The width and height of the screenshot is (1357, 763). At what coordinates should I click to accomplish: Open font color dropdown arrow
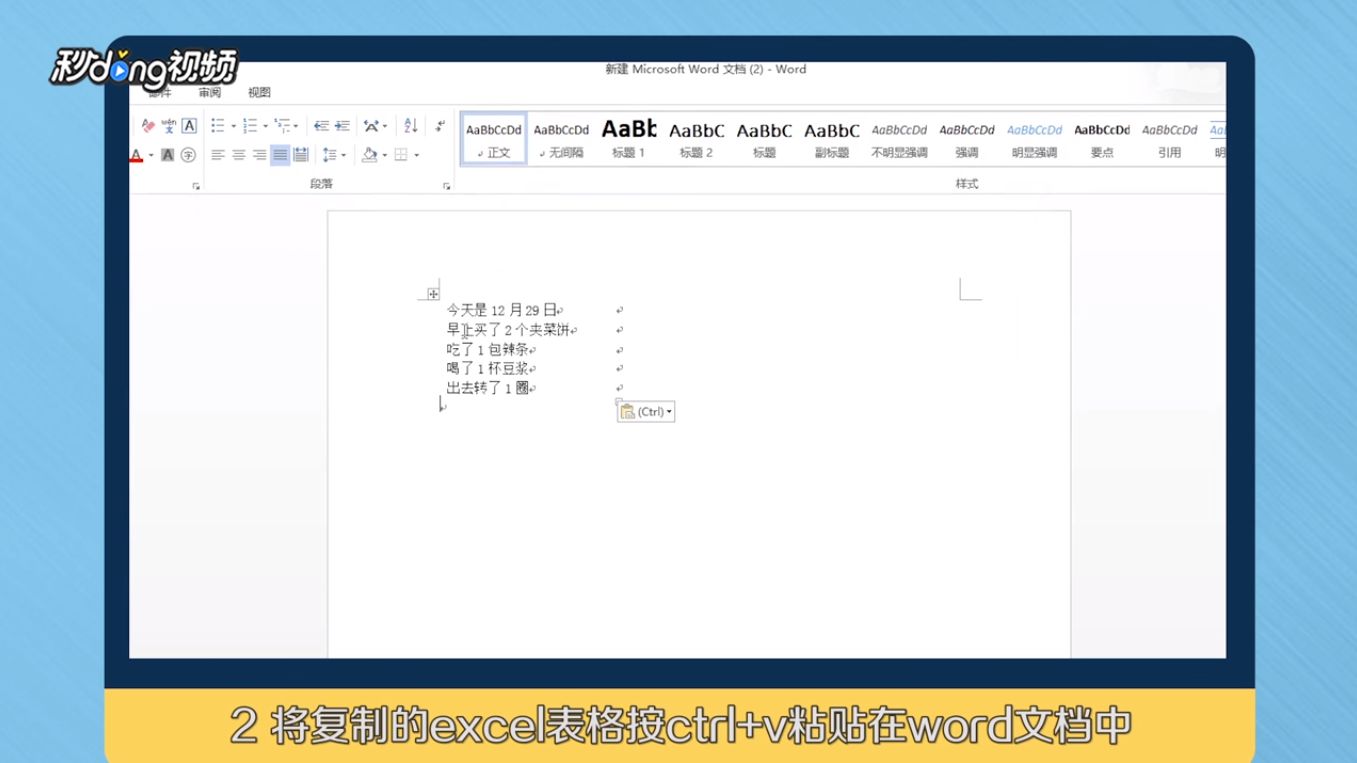click(151, 155)
